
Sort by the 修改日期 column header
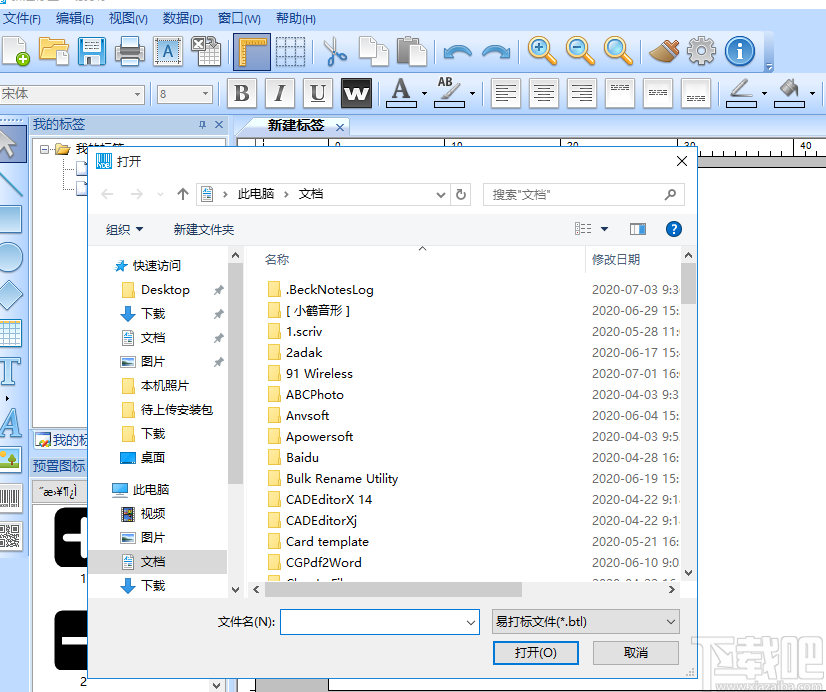(x=616, y=260)
